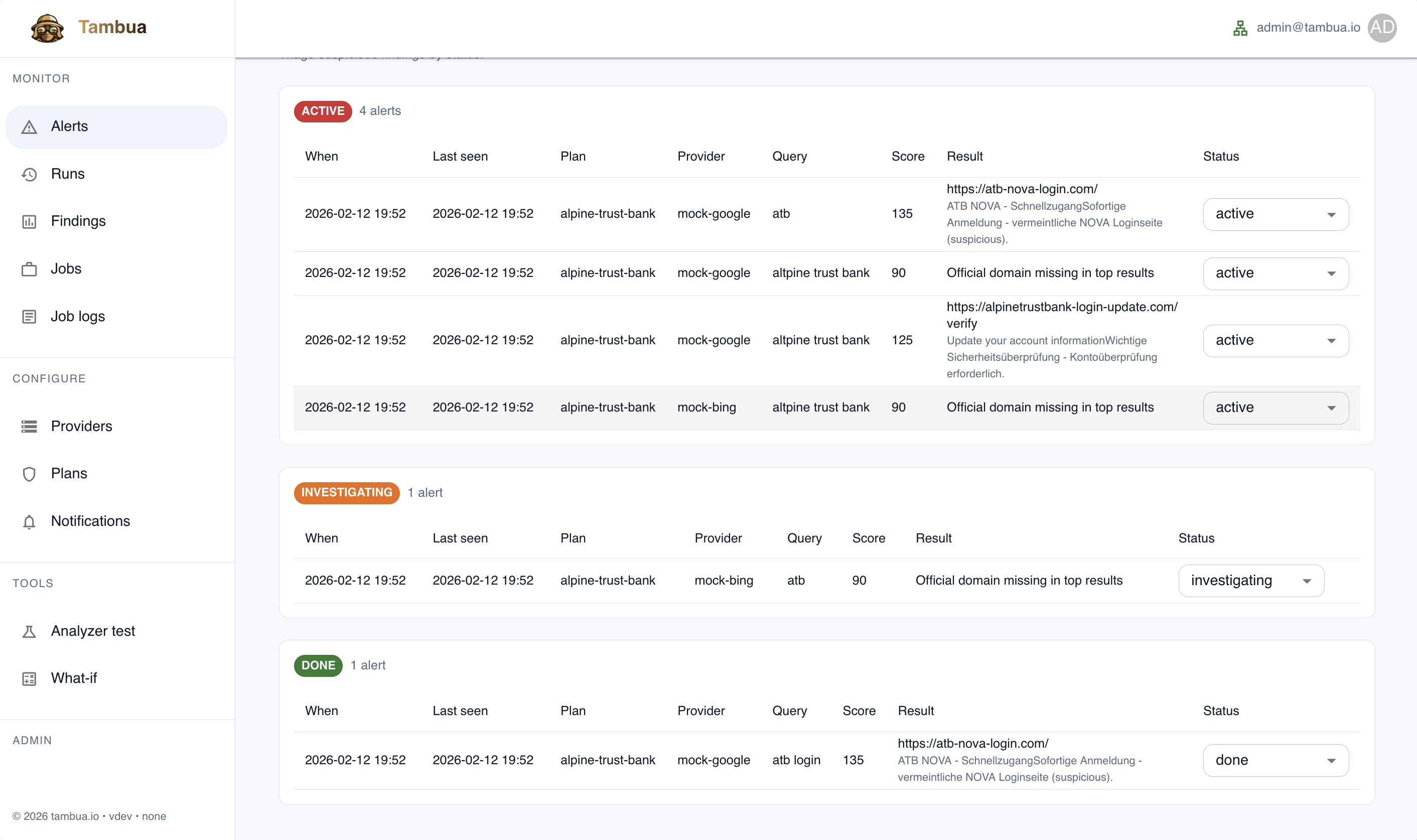
Task: Click the Tambua logo in the sidebar
Action: pyautogui.click(x=48, y=27)
